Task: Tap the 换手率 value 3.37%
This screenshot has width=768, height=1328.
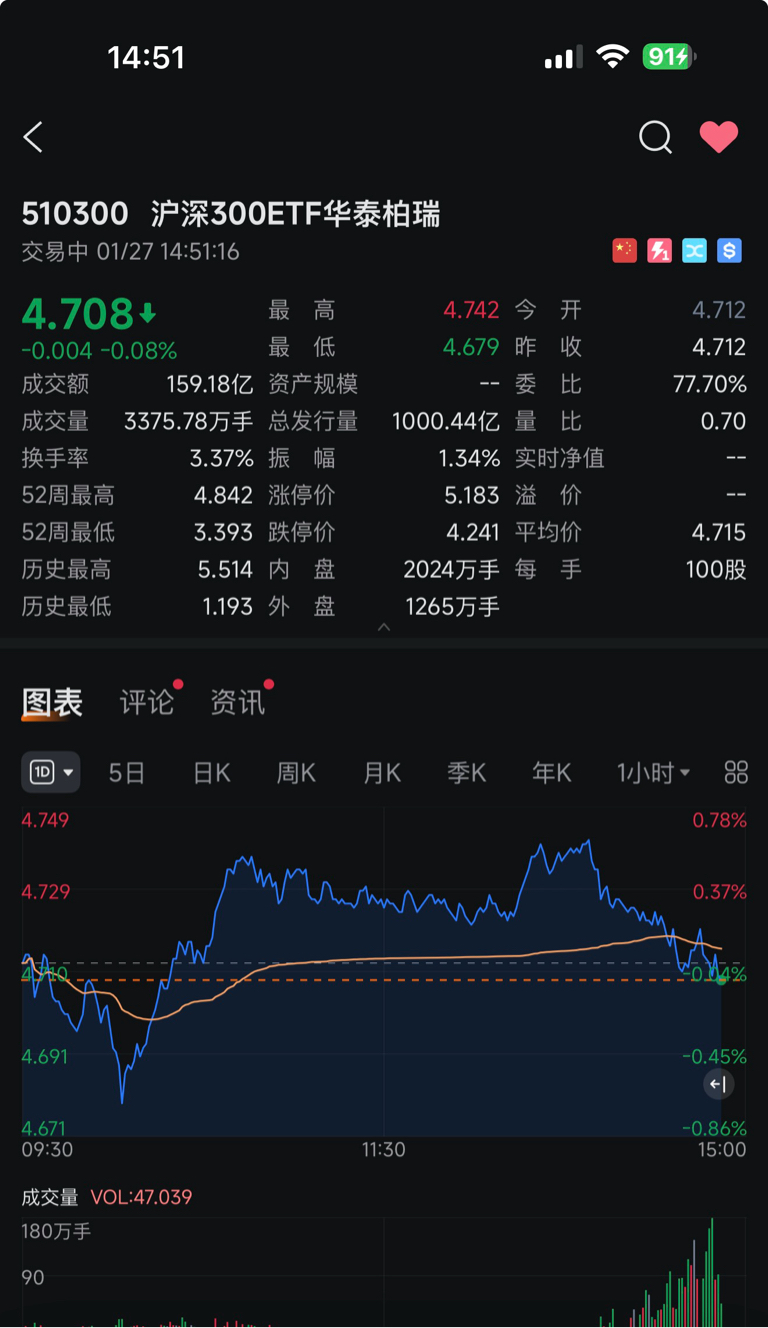Action: pyautogui.click(x=222, y=458)
